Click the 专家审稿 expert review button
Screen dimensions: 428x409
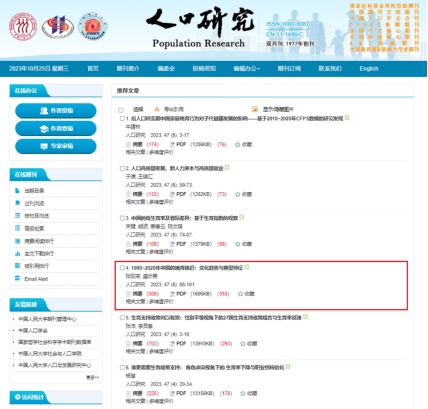click(56, 146)
